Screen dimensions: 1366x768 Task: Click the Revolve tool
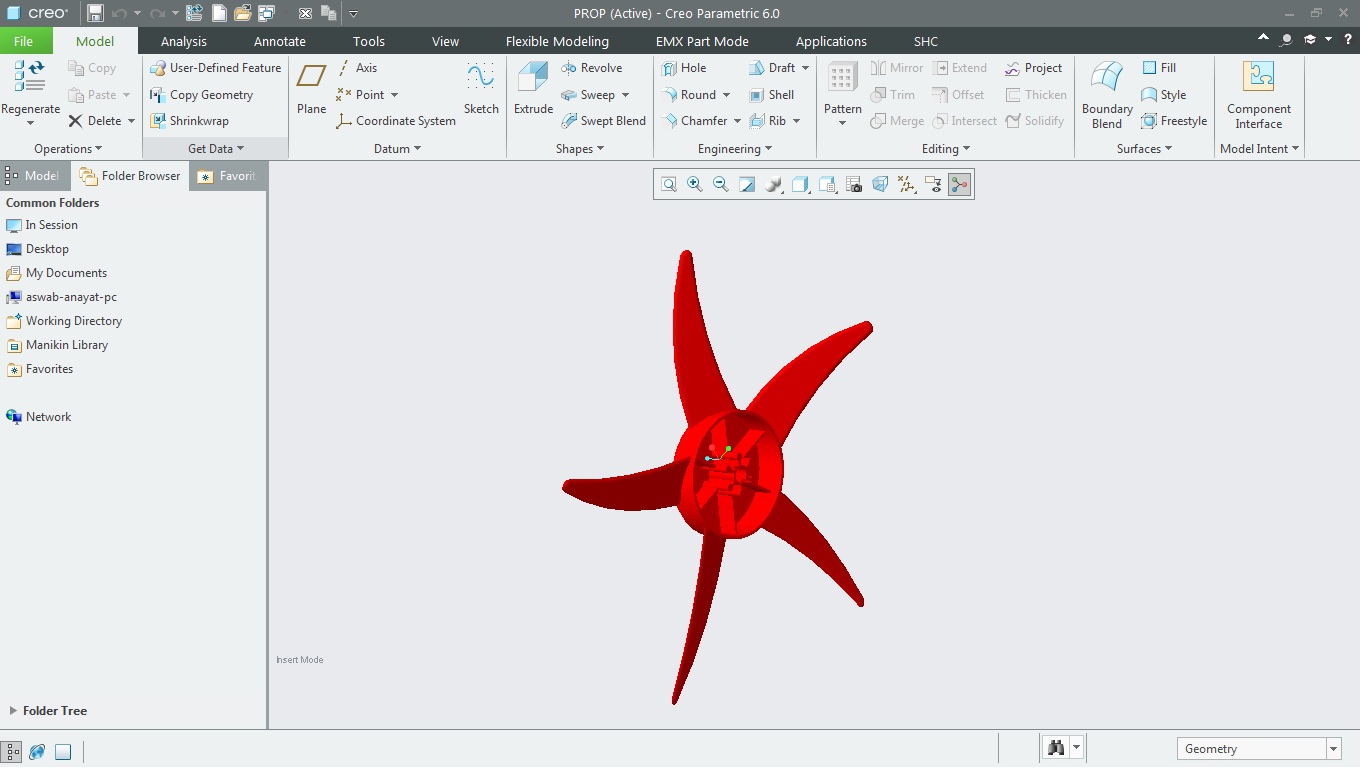coord(592,68)
